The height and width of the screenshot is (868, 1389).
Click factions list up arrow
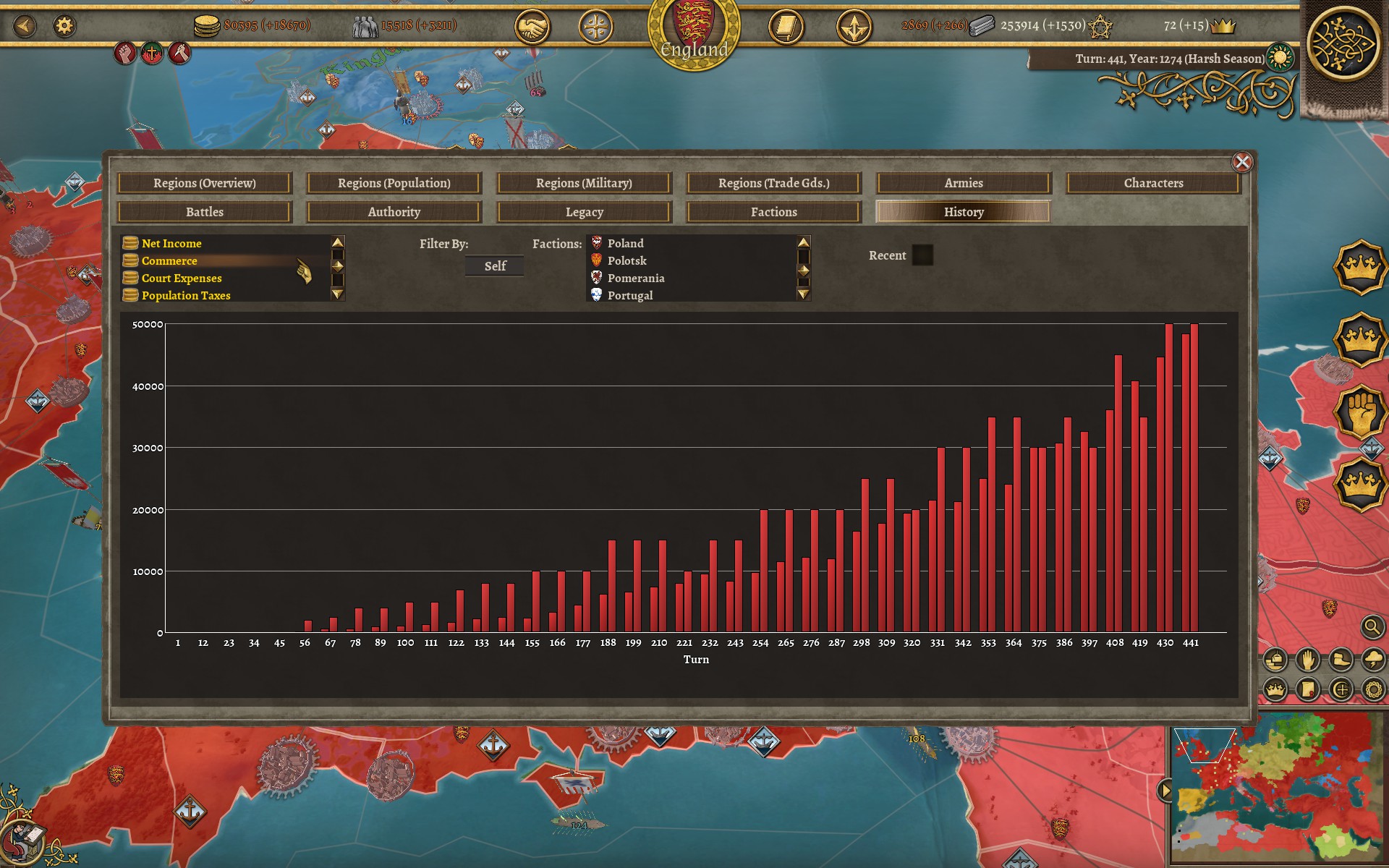[803, 242]
